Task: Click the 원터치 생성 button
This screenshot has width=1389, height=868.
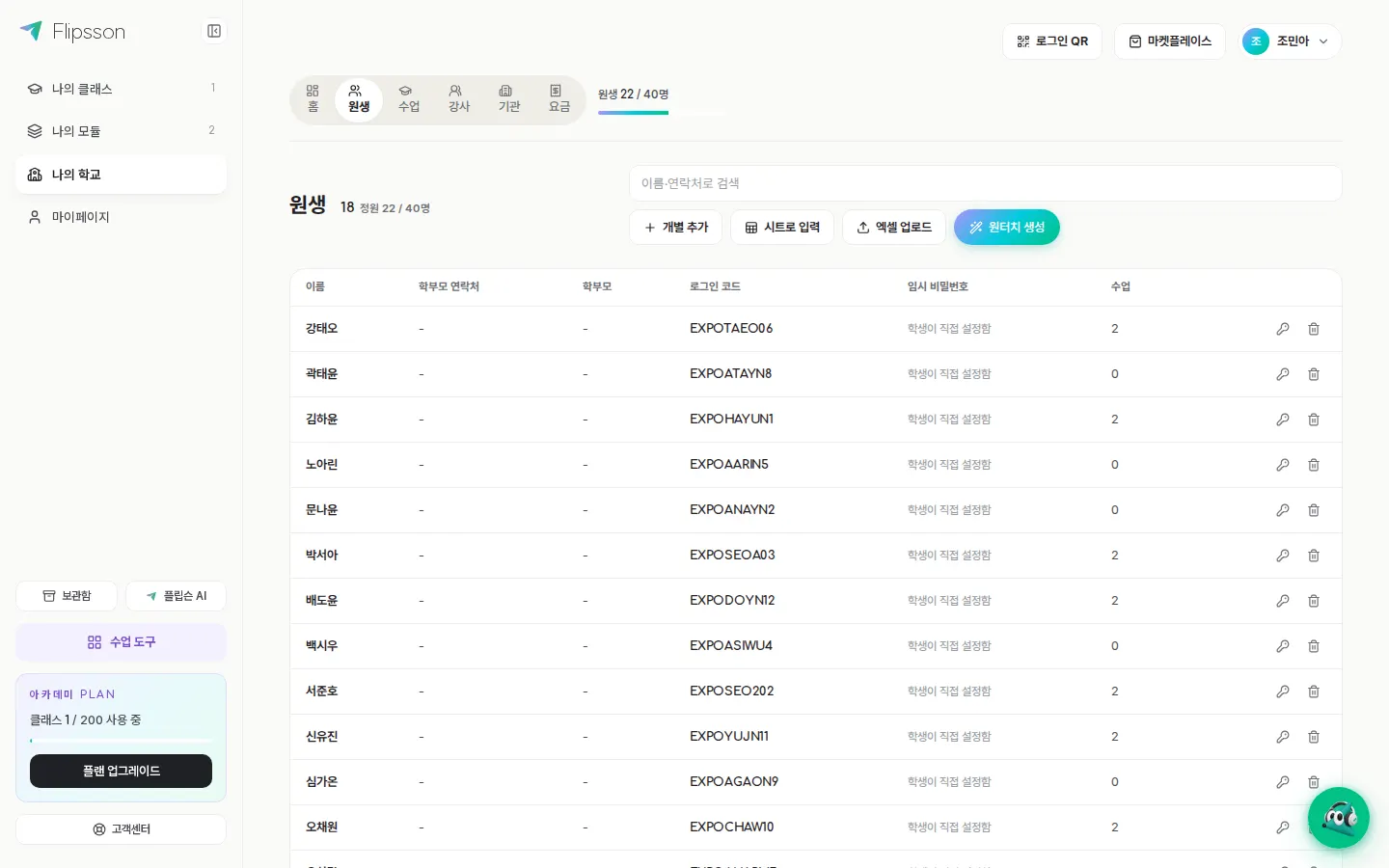Action: 1007,228
